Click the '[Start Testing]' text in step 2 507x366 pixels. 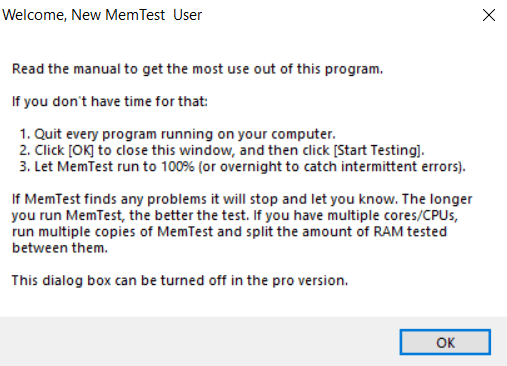tap(379, 151)
